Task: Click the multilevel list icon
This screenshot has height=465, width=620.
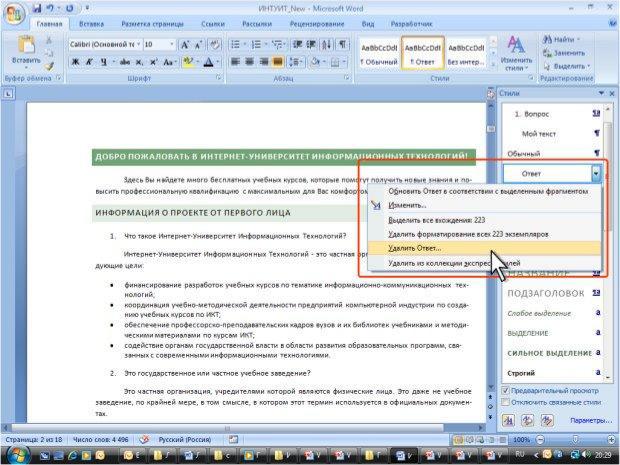Action: coord(277,45)
